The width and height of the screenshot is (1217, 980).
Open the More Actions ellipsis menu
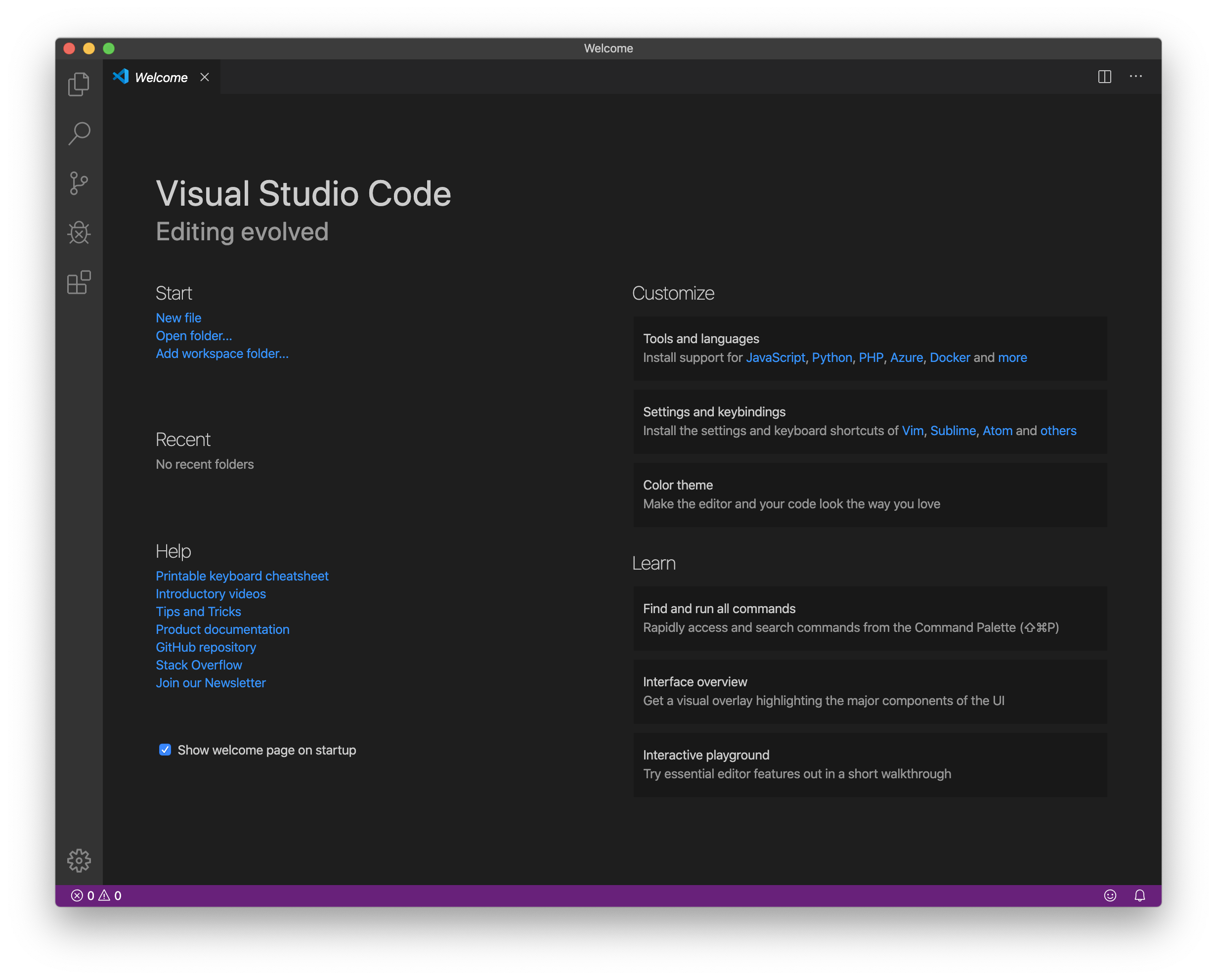1136,76
